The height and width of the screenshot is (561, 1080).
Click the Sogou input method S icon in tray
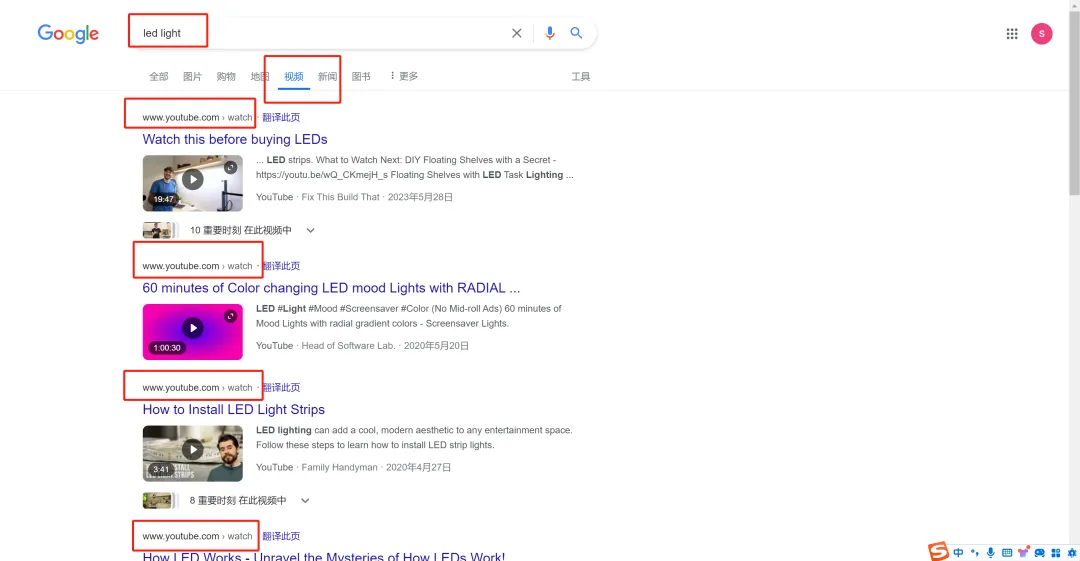[938, 551]
